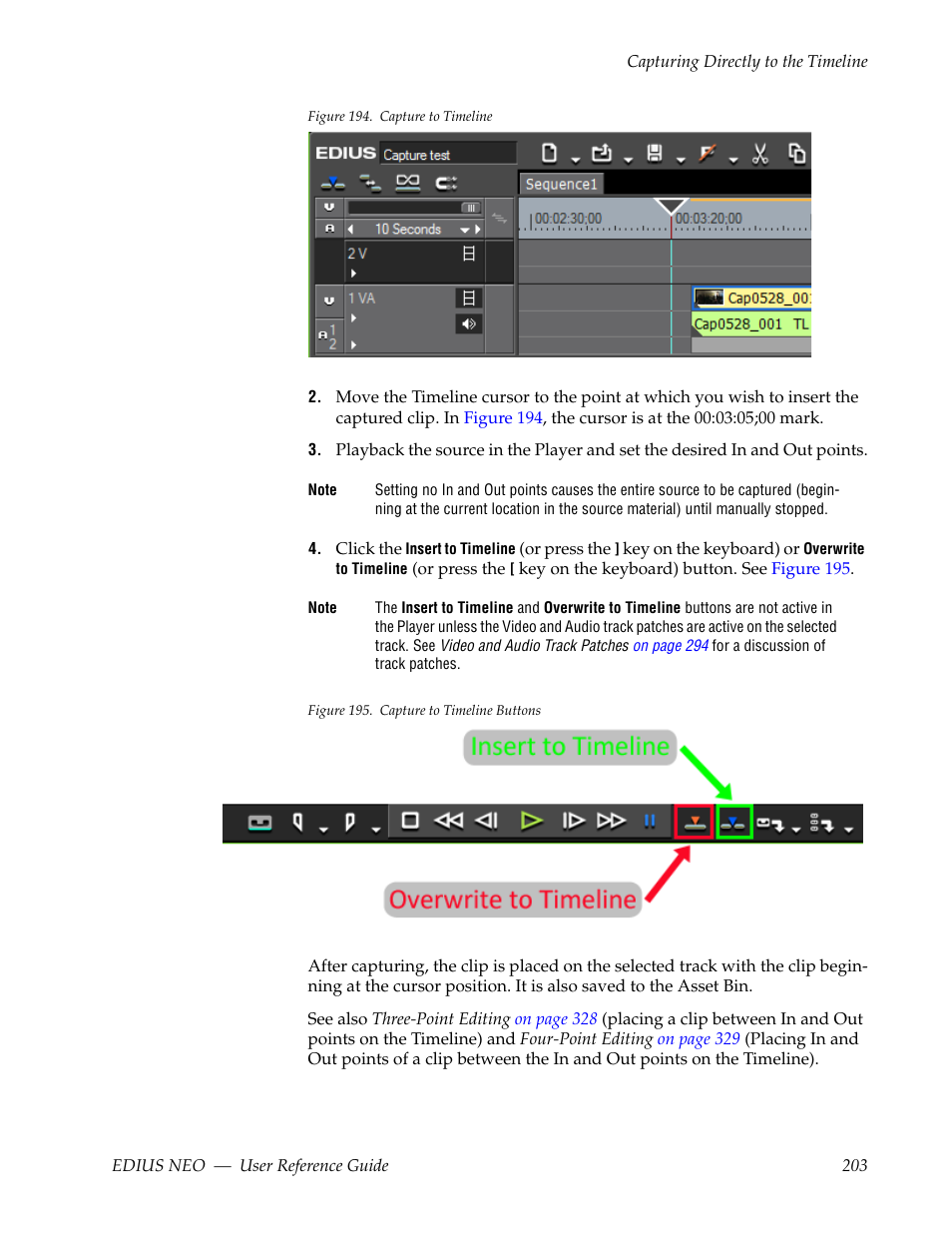Select the green Cap0528_001 TL audio clip
This screenshot has height=1233, width=952.
tap(751, 323)
